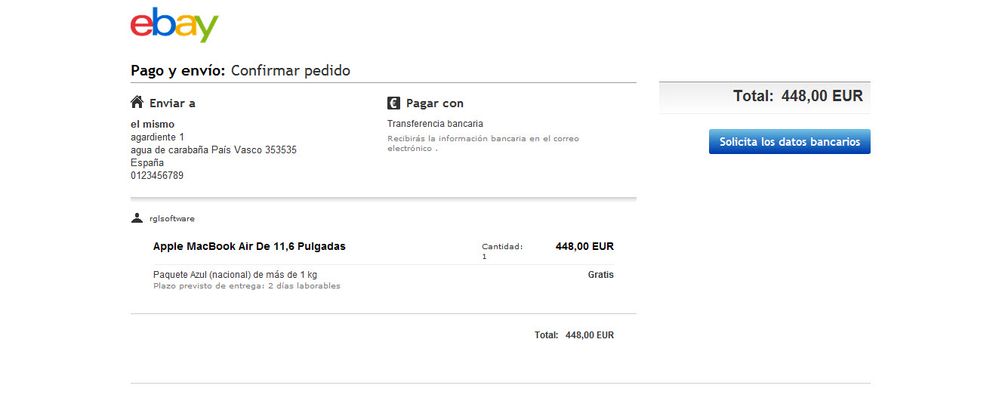Click the seller person icon

pyautogui.click(x=137, y=218)
